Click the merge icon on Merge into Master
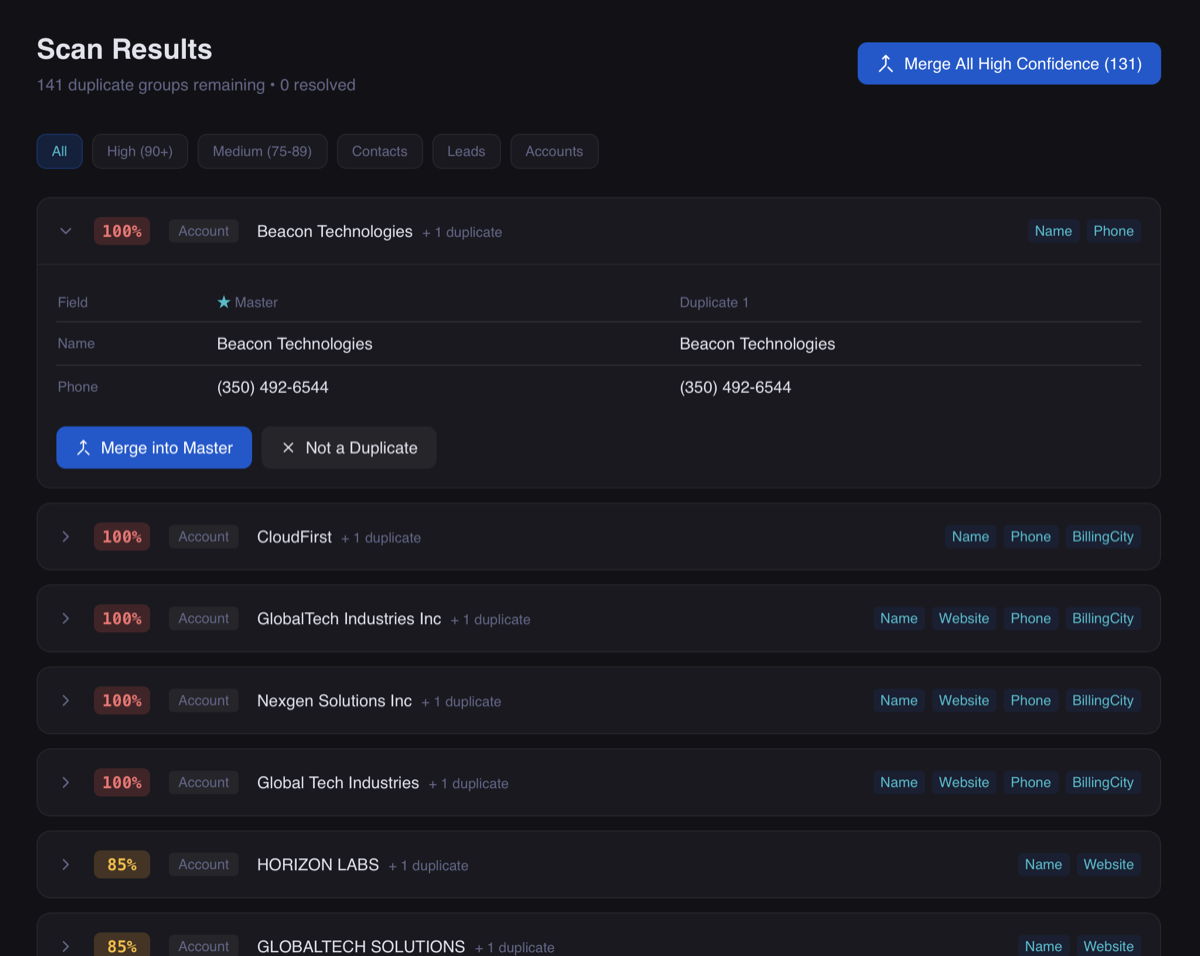Image resolution: width=1200 pixels, height=956 pixels. tap(83, 448)
